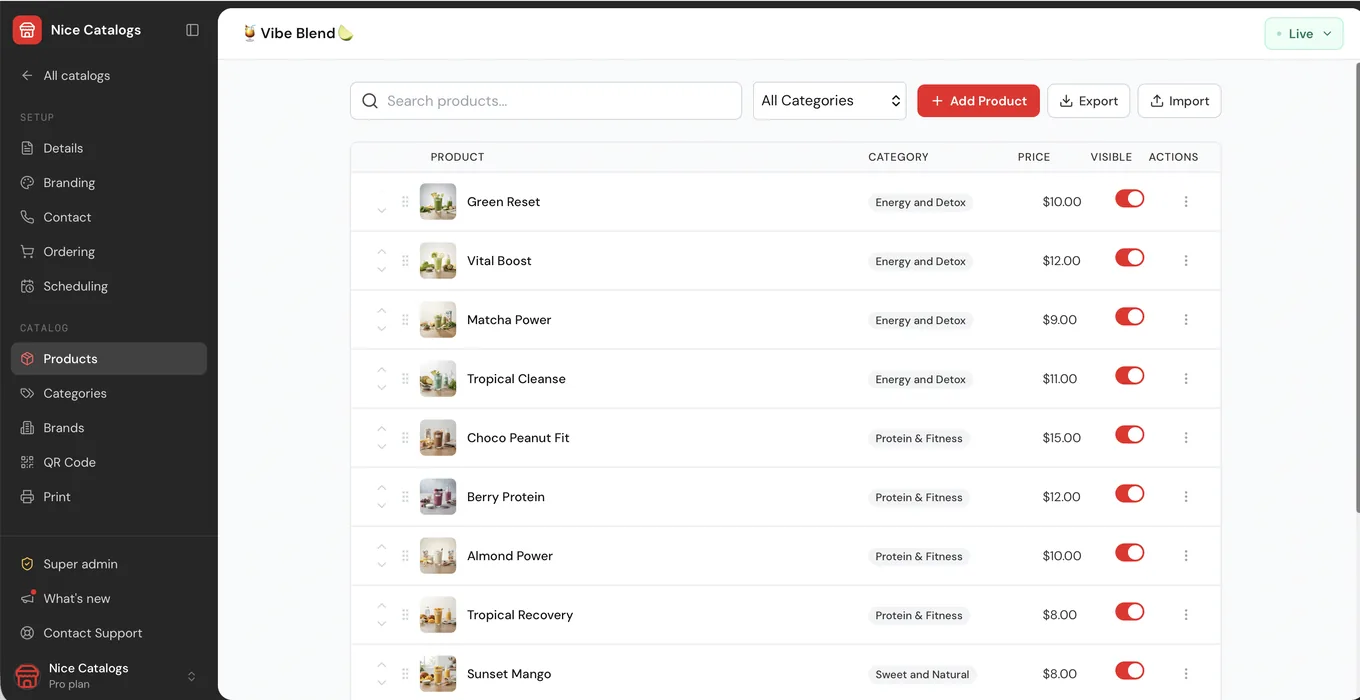Select Products in the catalog menu

point(109,359)
